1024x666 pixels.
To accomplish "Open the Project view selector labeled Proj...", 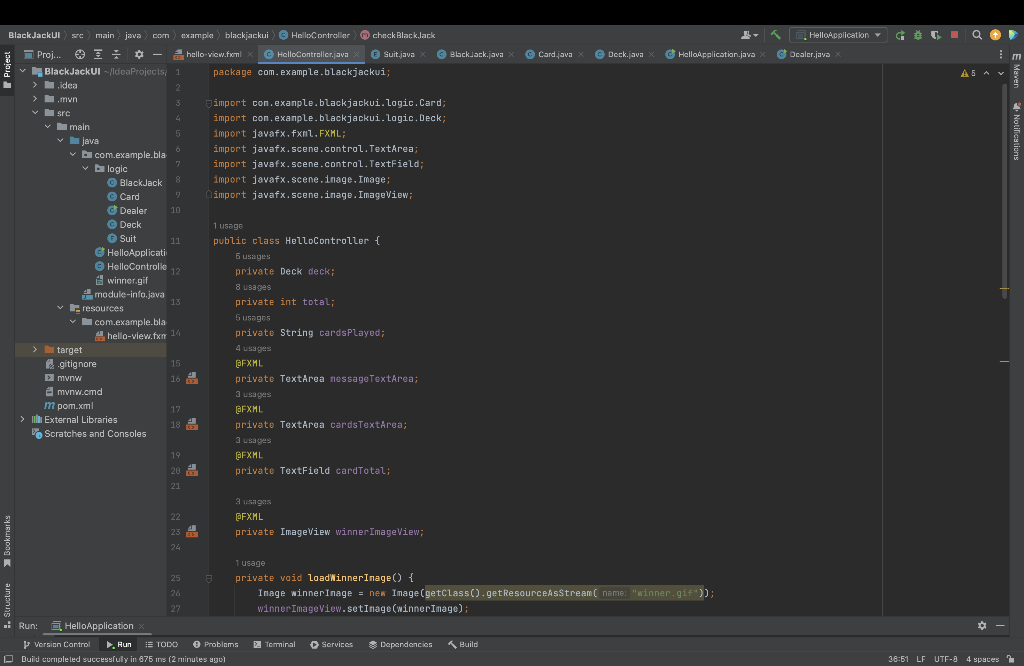I will coord(42,54).
